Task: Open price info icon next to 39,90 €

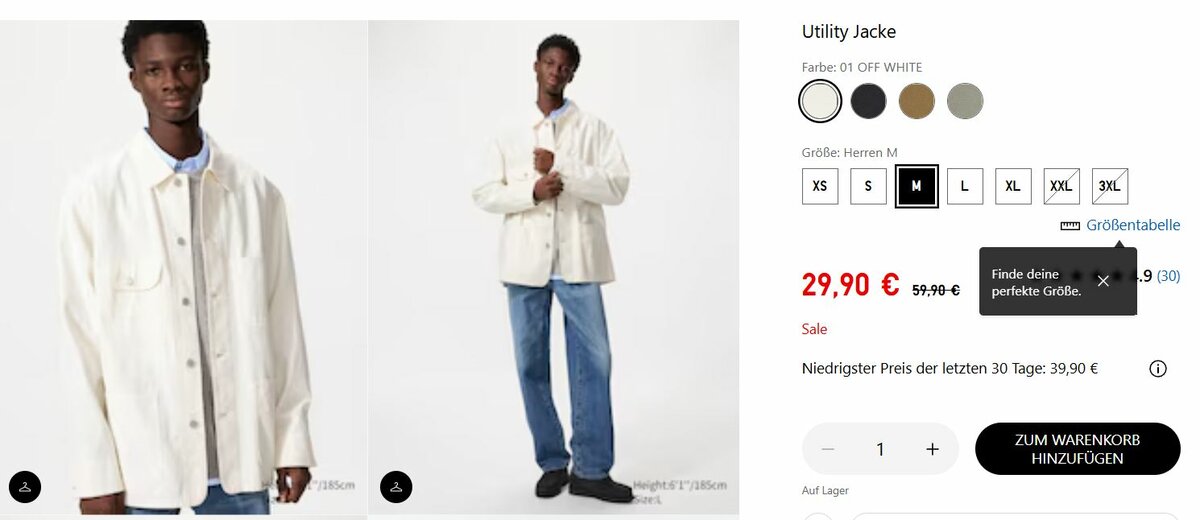Action: [1158, 369]
